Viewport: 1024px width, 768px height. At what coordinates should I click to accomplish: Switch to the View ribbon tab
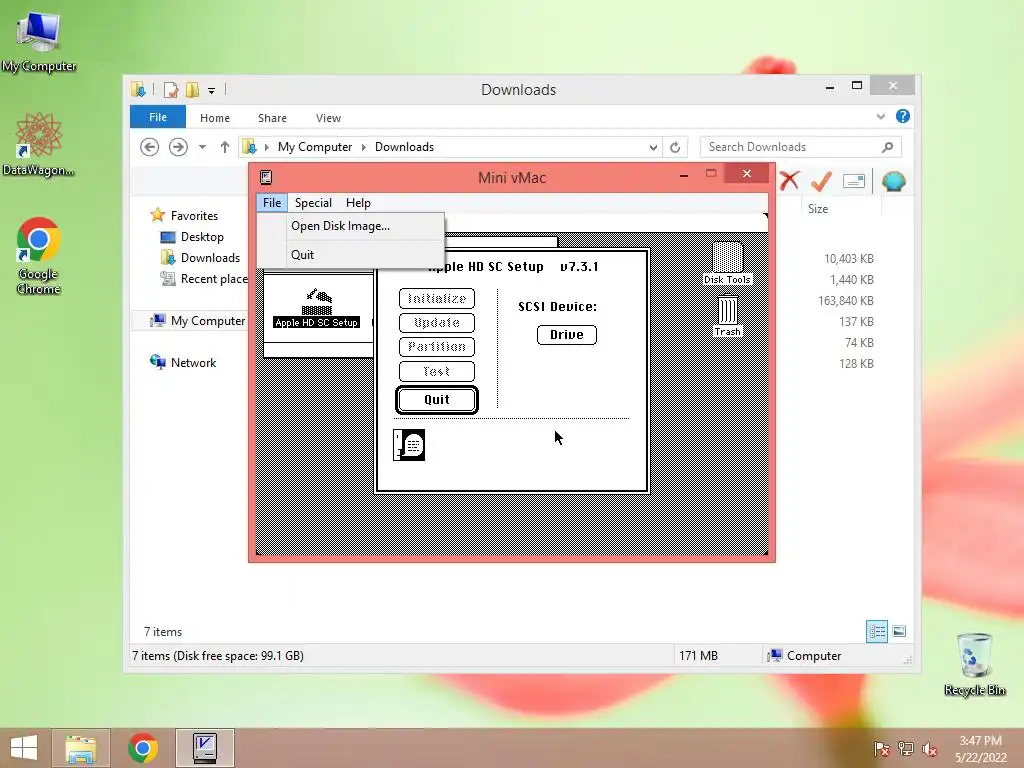[328, 118]
